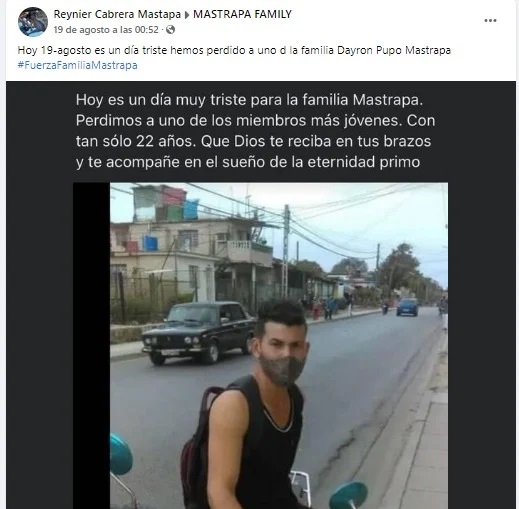Click the man's gray face mask
The image size is (519, 509).
point(282,369)
